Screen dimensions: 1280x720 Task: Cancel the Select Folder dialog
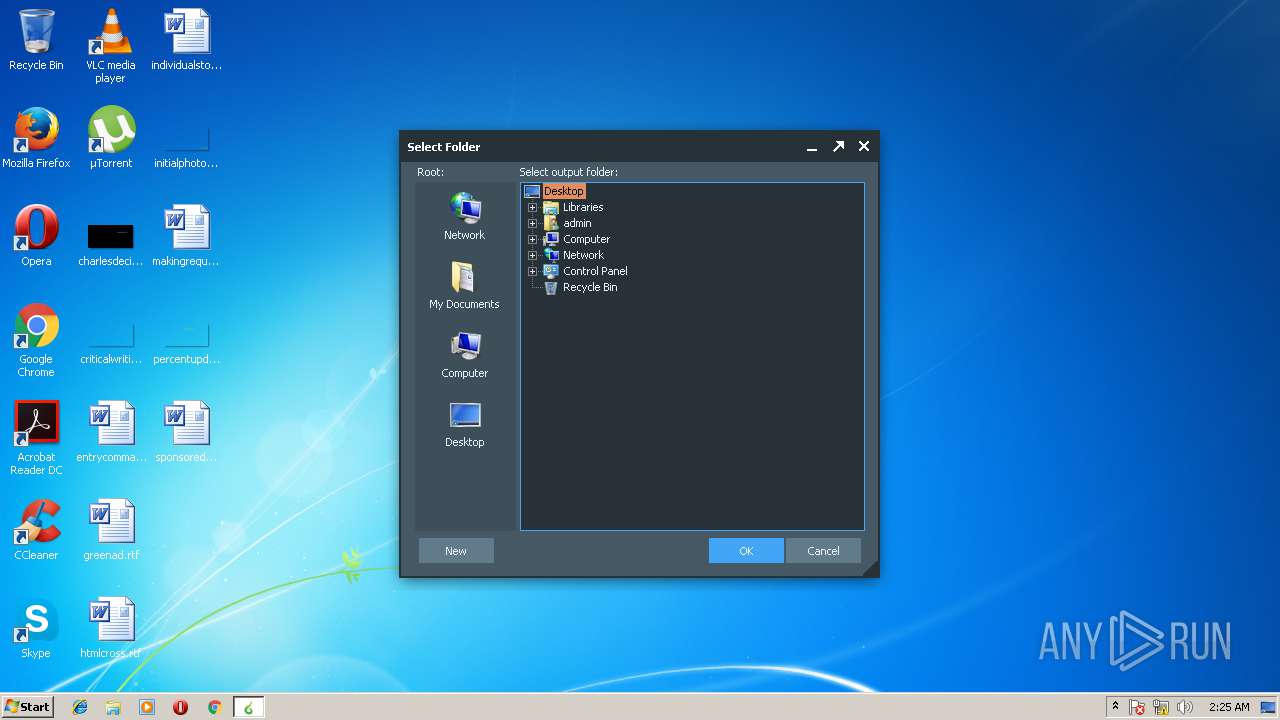[823, 551]
